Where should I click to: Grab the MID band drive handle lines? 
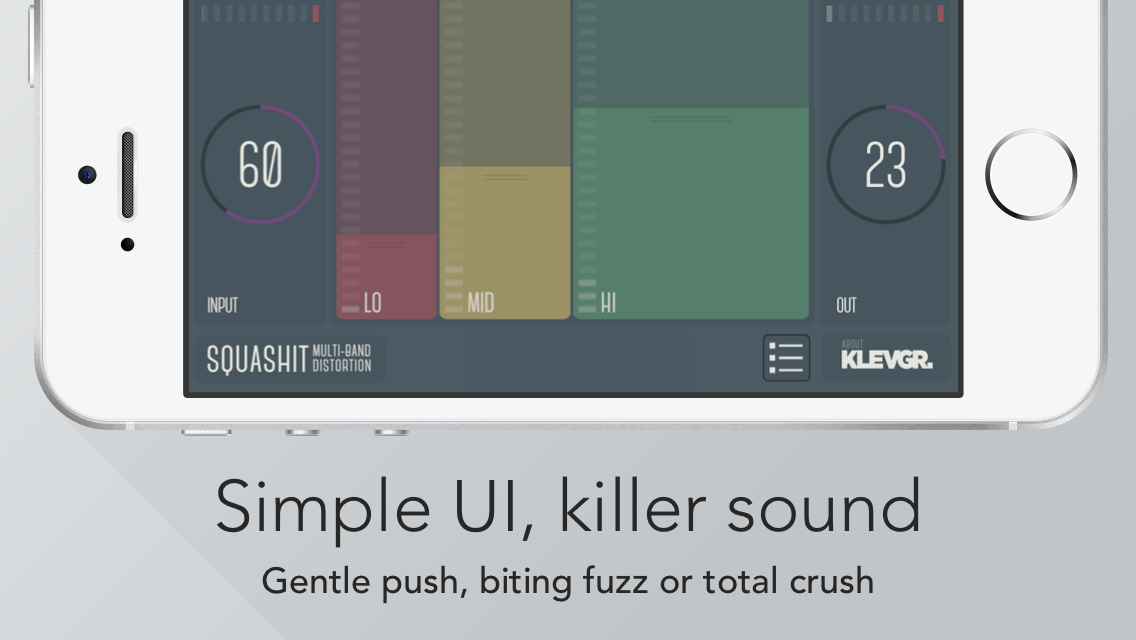[505, 177]
